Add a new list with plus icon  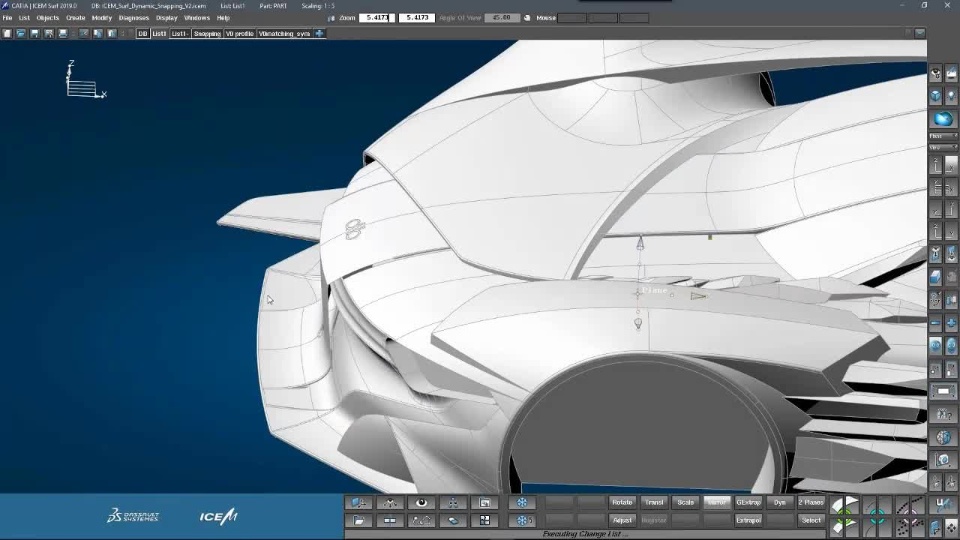(320, 34)
